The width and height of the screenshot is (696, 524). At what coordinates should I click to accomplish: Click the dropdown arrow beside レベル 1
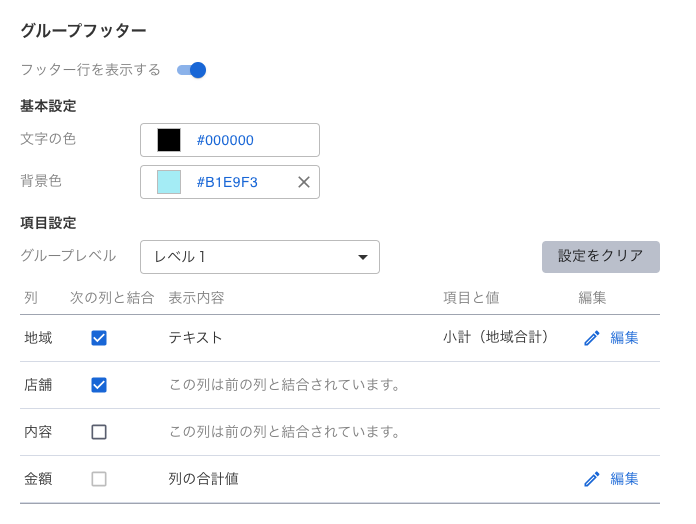[x=363, y=257]
